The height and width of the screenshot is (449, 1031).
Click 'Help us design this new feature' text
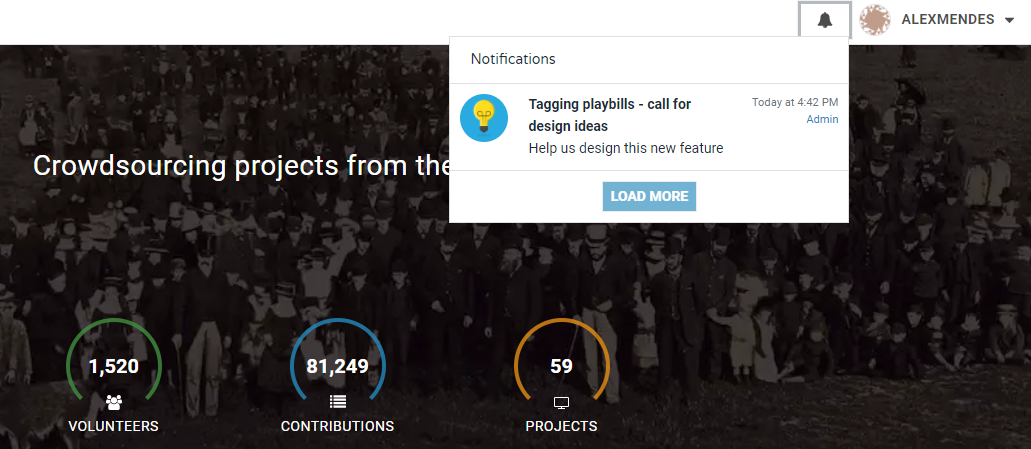[x=625, y=148]
